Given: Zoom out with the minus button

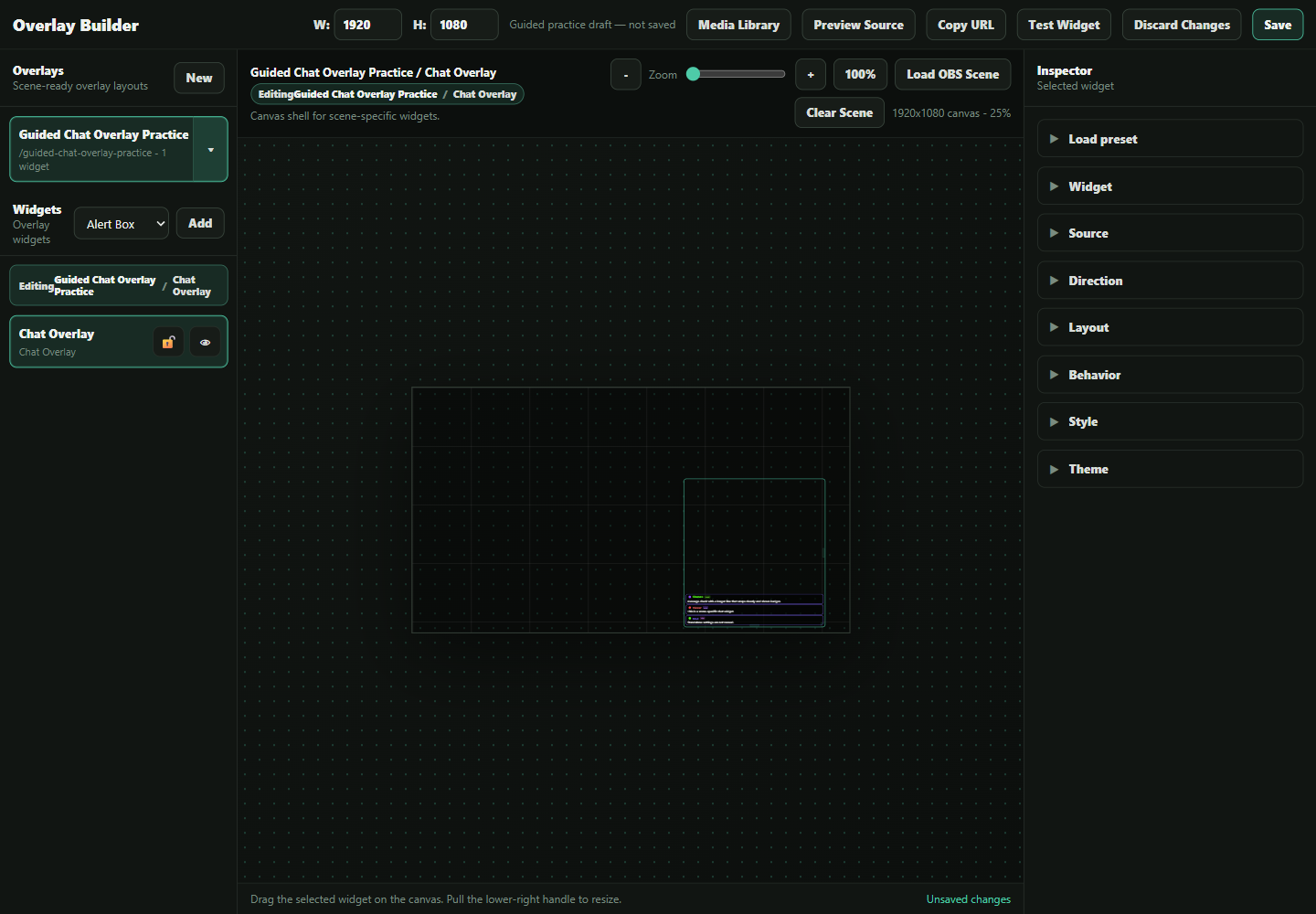Looking at the screenshot, I should [626, 74].
